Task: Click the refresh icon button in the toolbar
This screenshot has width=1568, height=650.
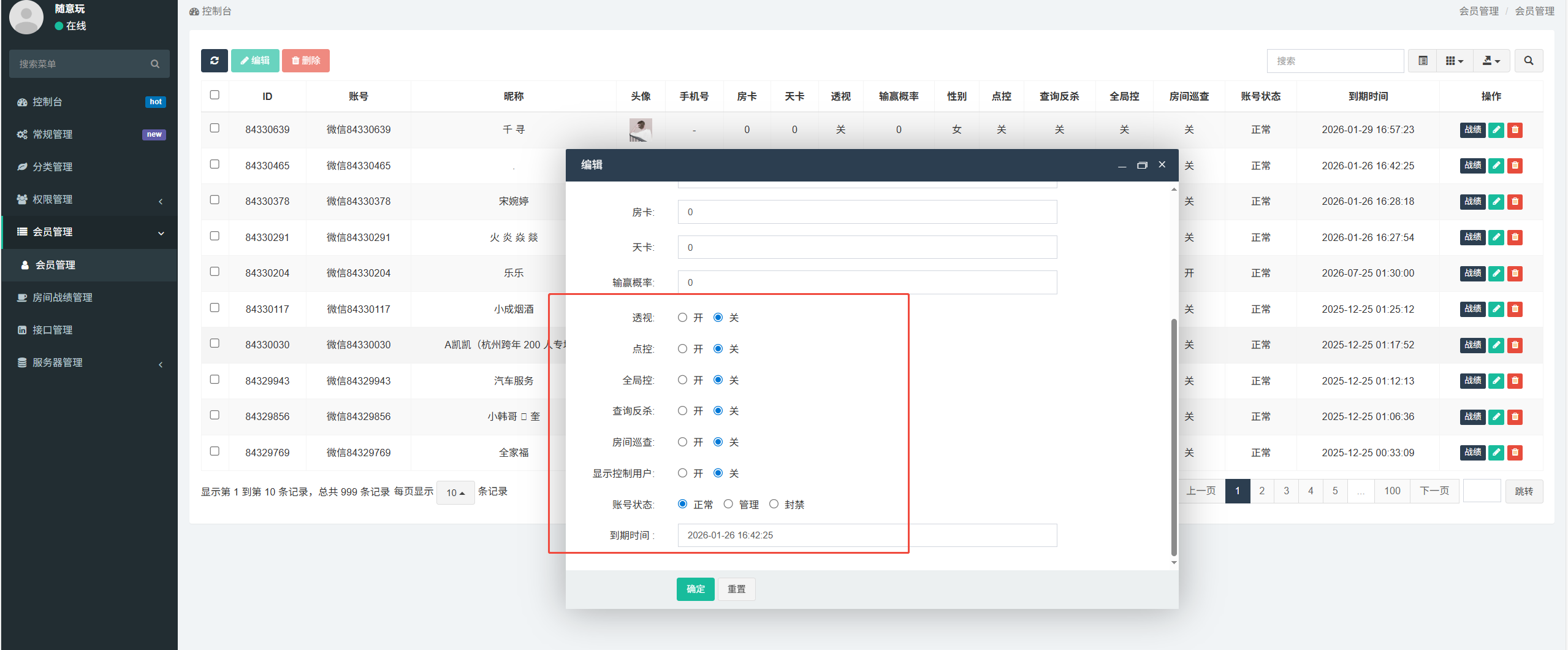Action: pos(214,61)
